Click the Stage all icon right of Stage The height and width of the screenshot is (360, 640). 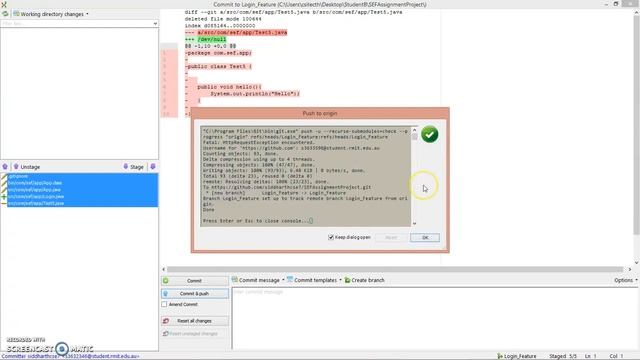pos(153,167)
